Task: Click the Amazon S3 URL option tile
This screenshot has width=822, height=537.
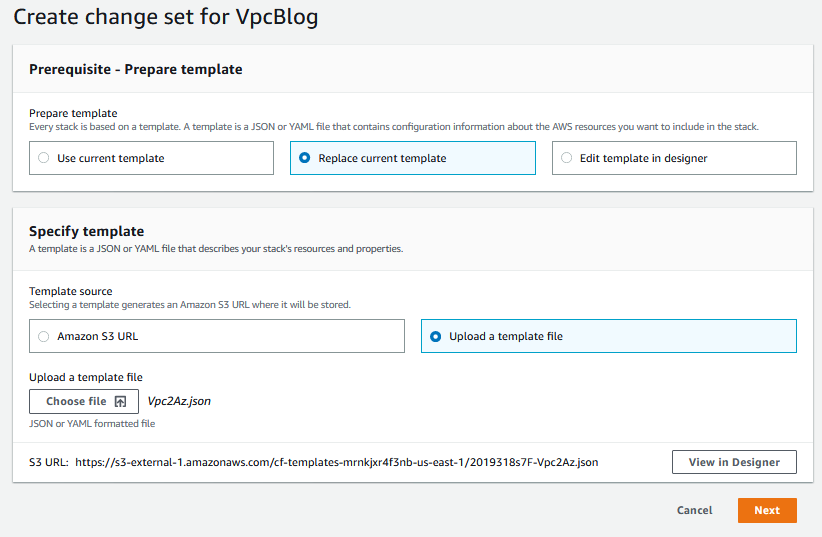Action: pos(217,336)
